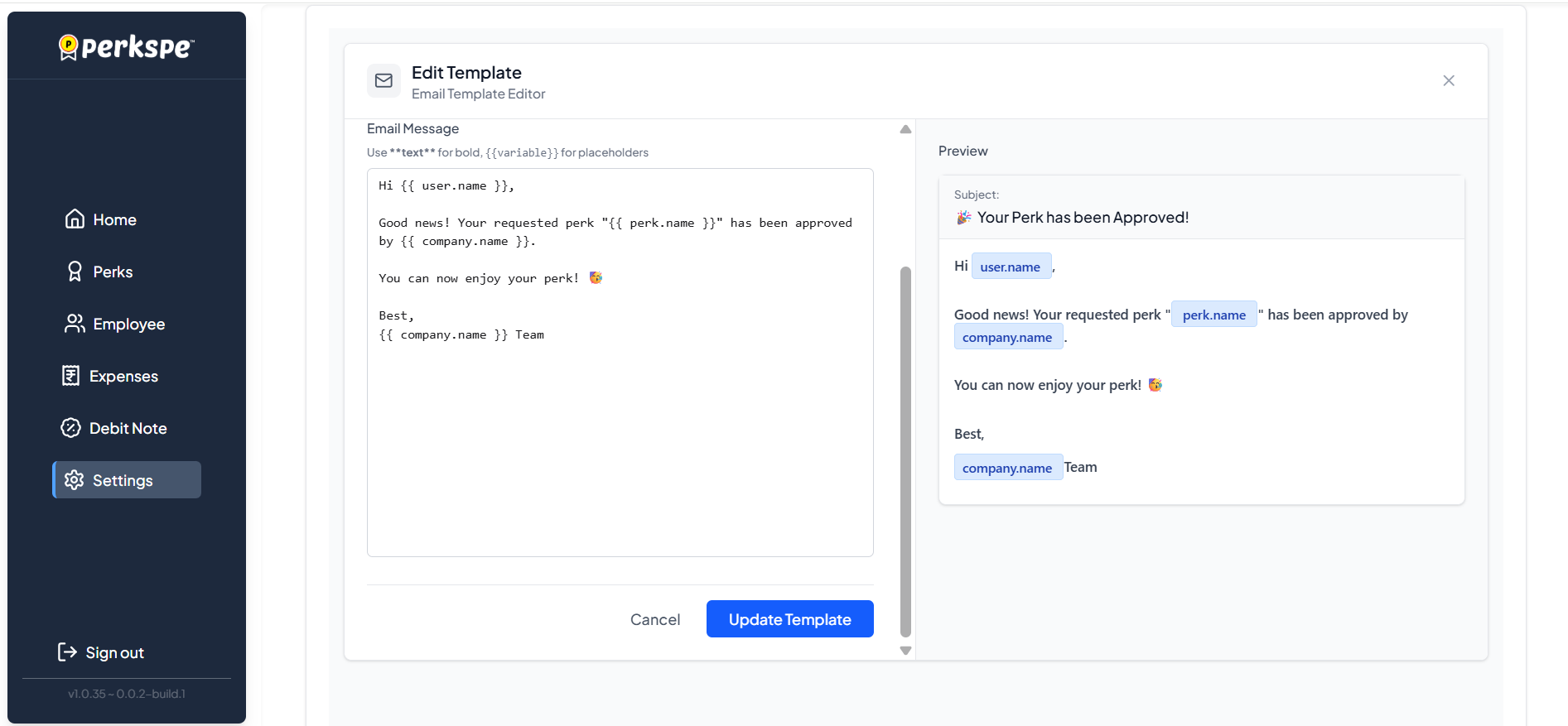Click inside the Email Message text area

620,430
